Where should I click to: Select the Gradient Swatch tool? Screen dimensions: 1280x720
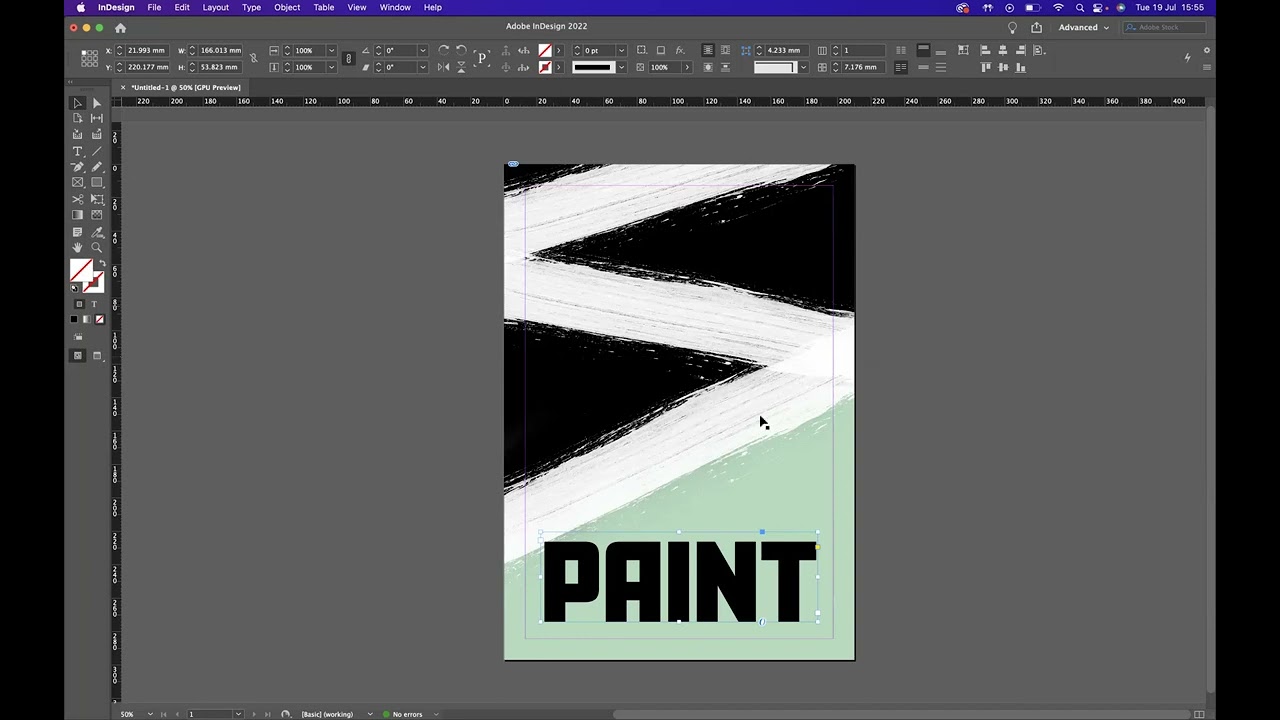point(77,215)
